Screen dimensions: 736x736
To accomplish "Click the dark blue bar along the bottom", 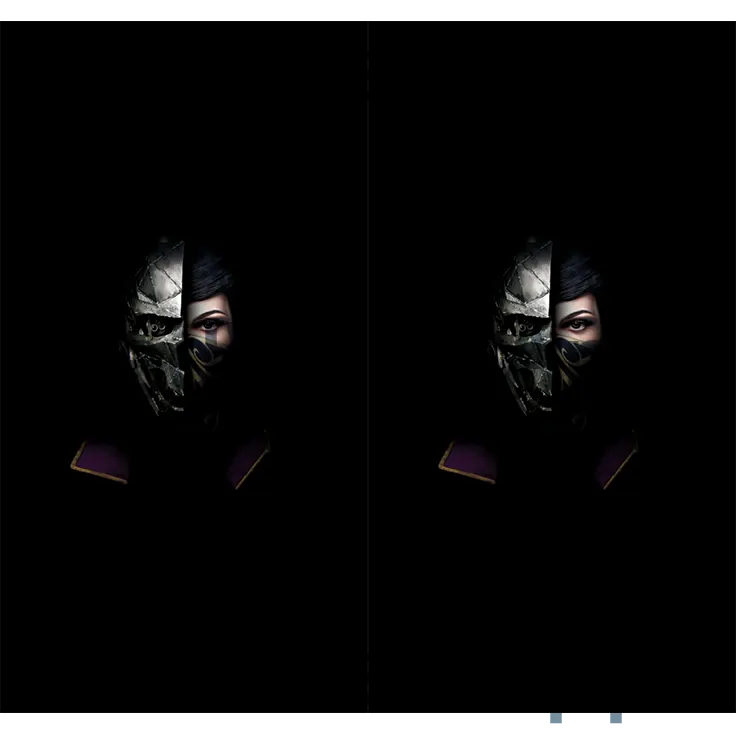I will (300, 719).
